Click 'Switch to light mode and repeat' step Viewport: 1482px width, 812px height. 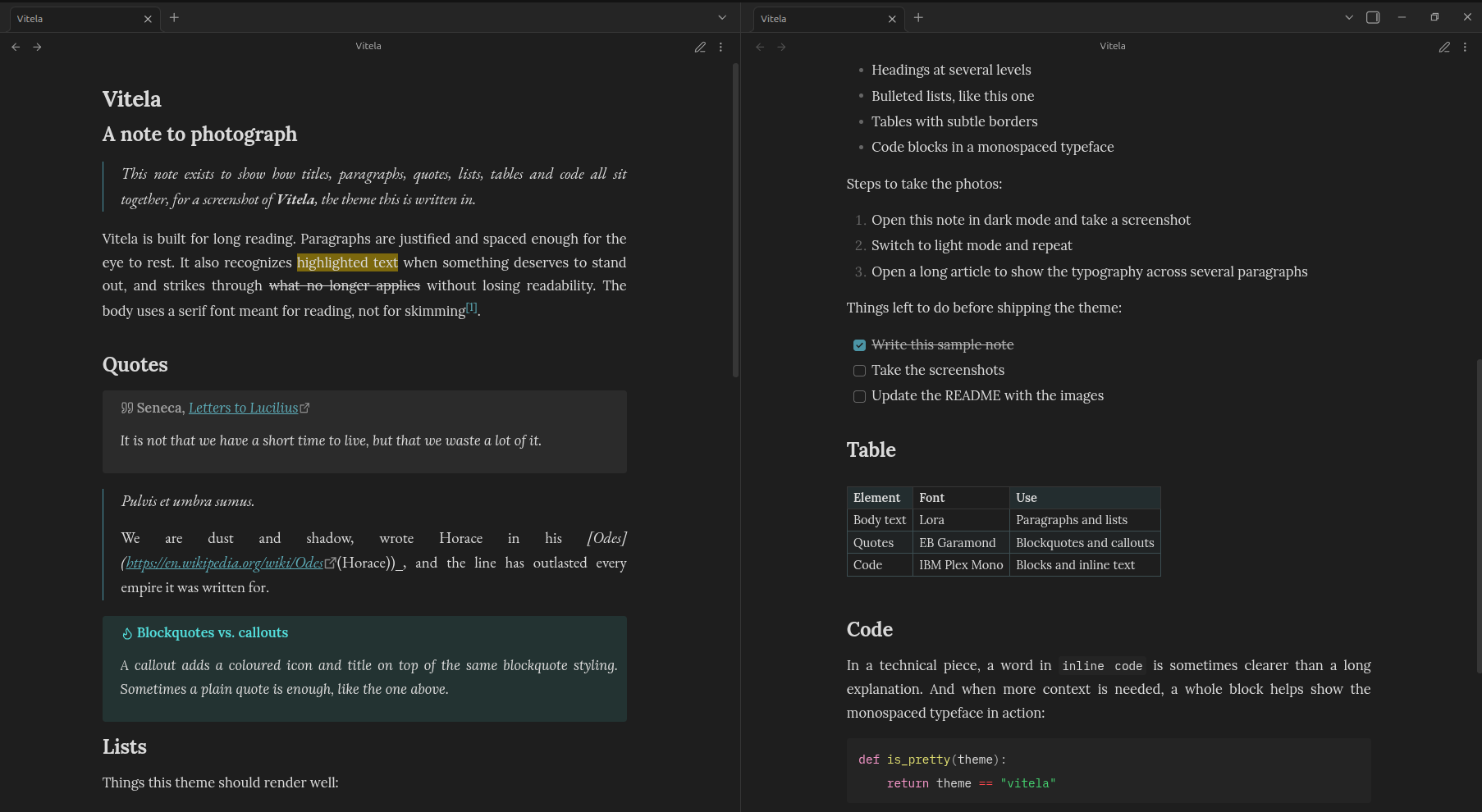coord(972,245)
